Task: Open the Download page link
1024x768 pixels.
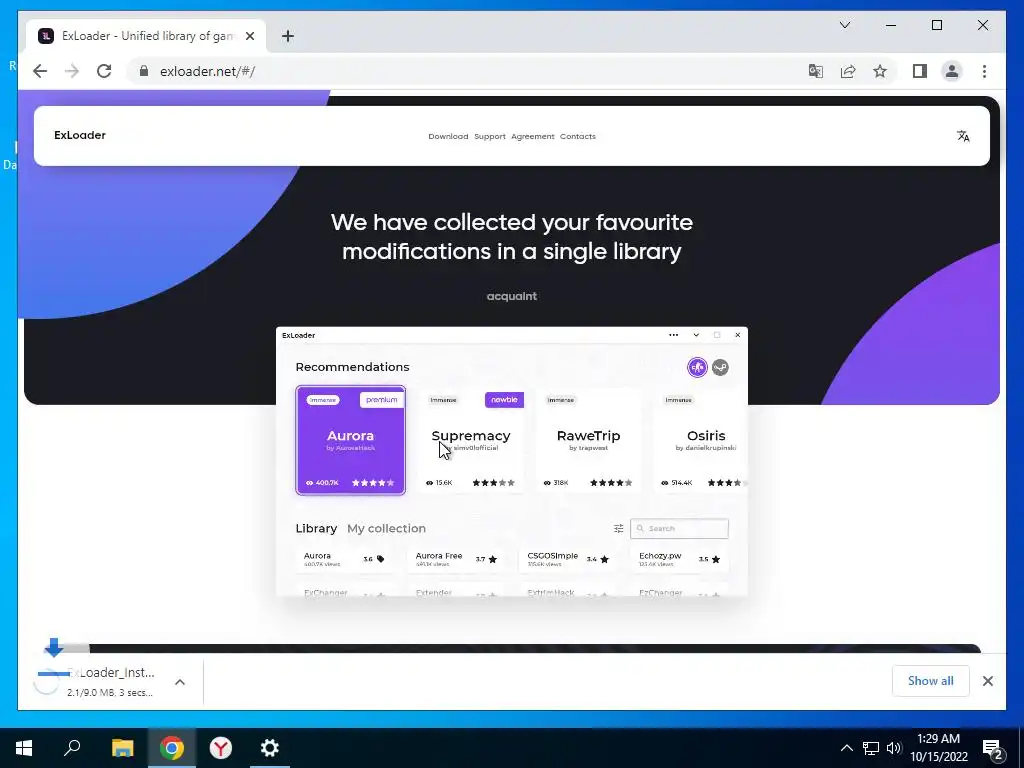Action: [x=448, y=136]
